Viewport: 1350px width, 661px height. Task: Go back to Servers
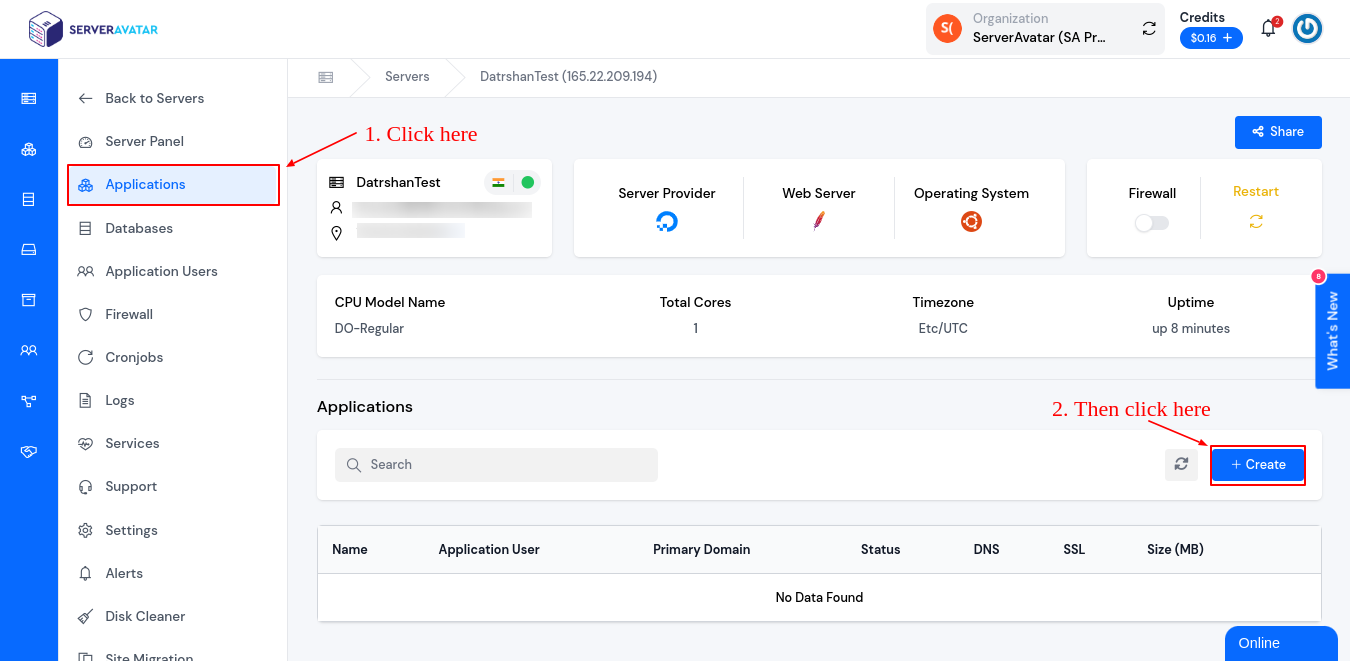click(x=141, y=98)
